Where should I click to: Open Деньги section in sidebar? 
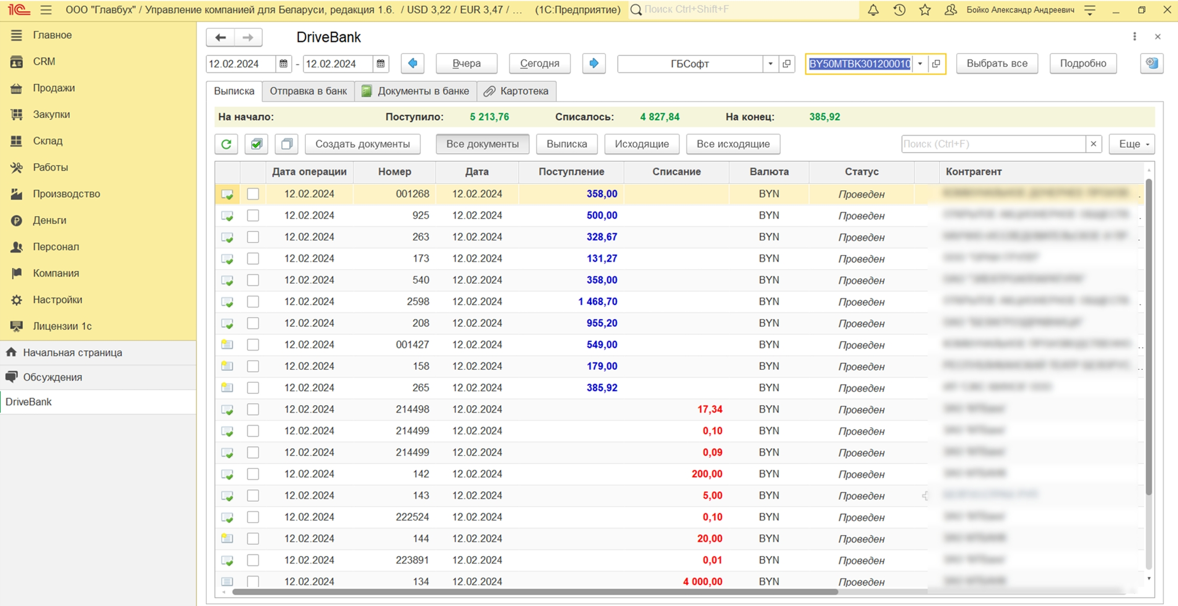pyautogui.click(x=50, y=220)
